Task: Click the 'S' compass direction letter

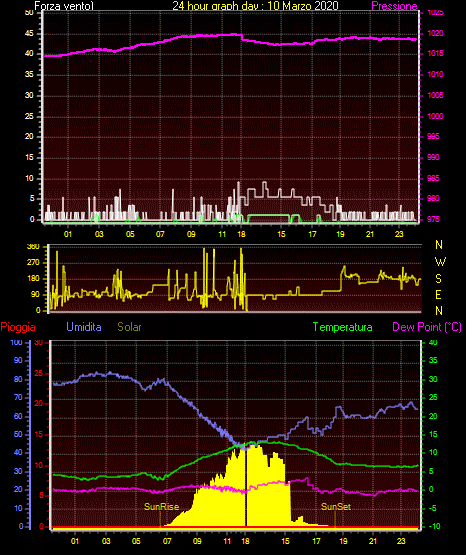Action: point(438,279)
